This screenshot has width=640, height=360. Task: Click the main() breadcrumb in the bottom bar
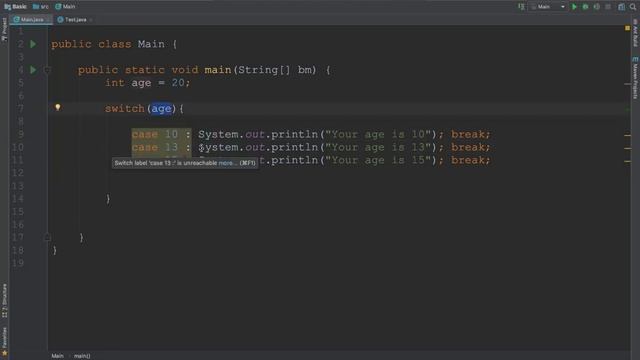coord(82,356)
